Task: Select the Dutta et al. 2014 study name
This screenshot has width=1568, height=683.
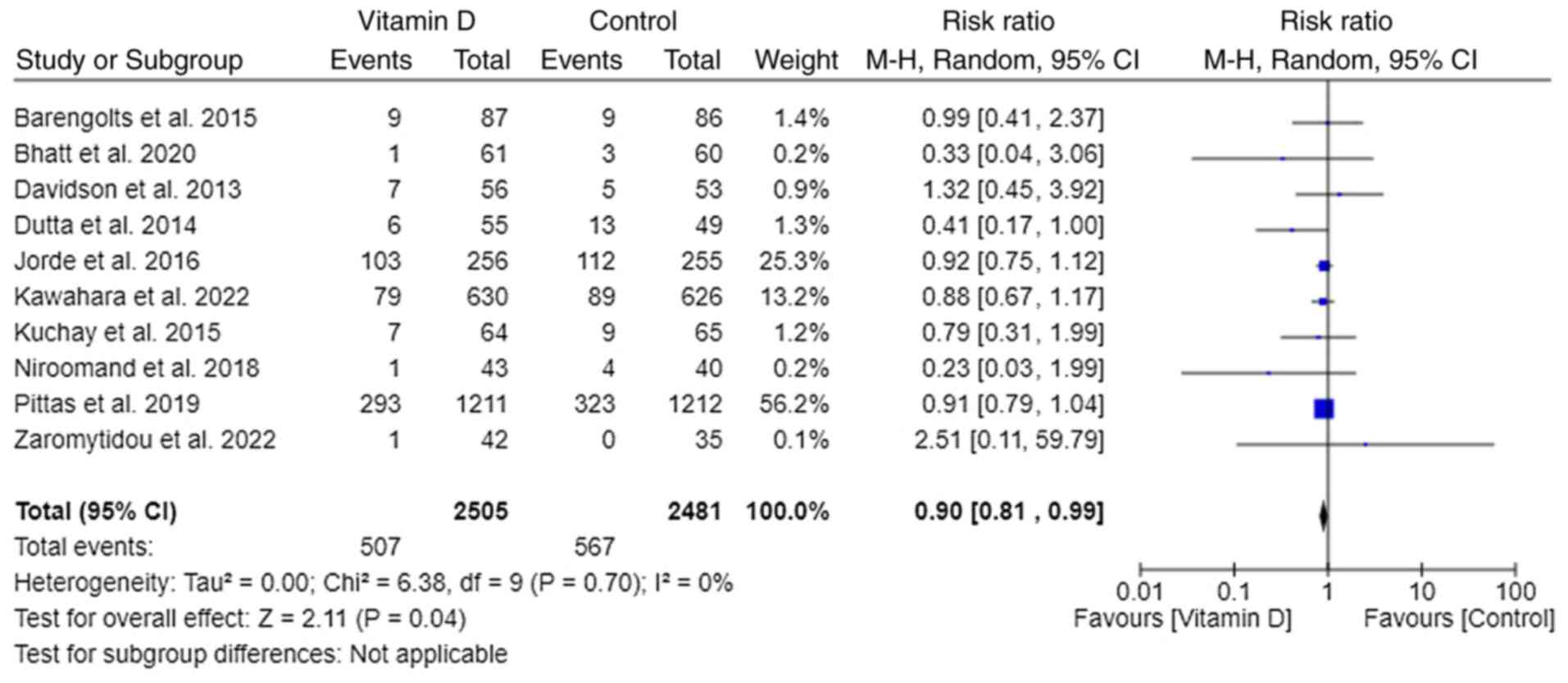Action: click(x=106, y=225)
